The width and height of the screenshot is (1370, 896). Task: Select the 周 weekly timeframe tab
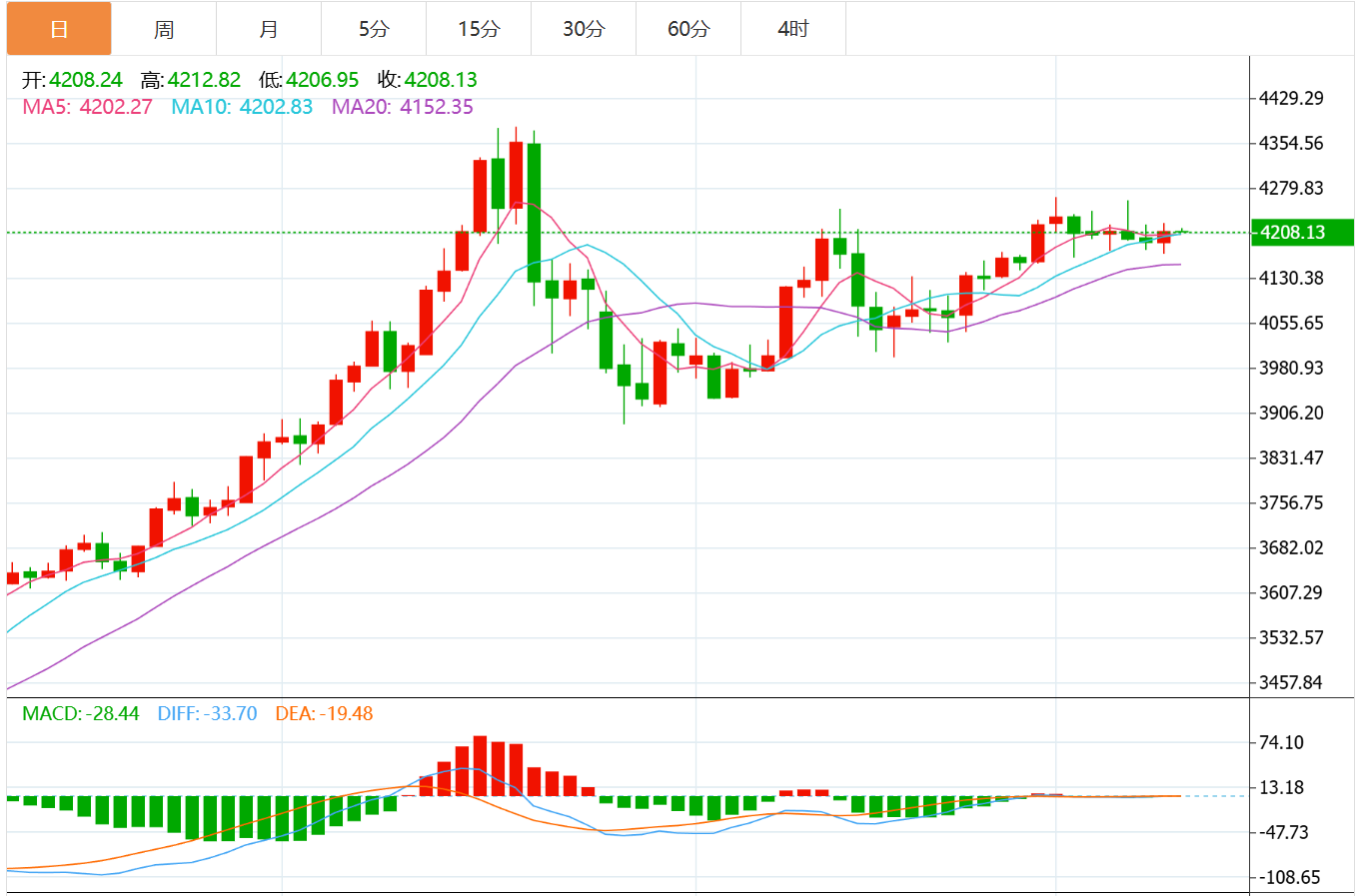[164, 29]
